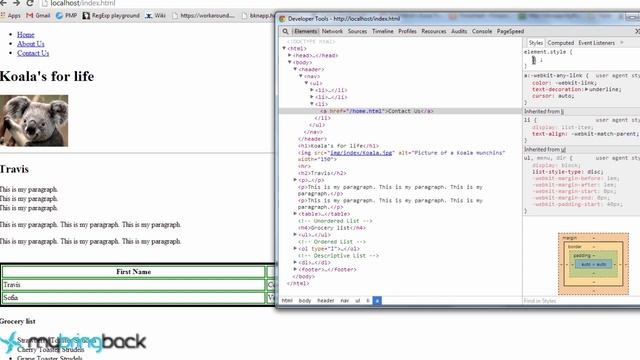The height and width of the screenshot is (360, 640).
Task: Reload the page with browser refresh icon
Action: point(30,3)
